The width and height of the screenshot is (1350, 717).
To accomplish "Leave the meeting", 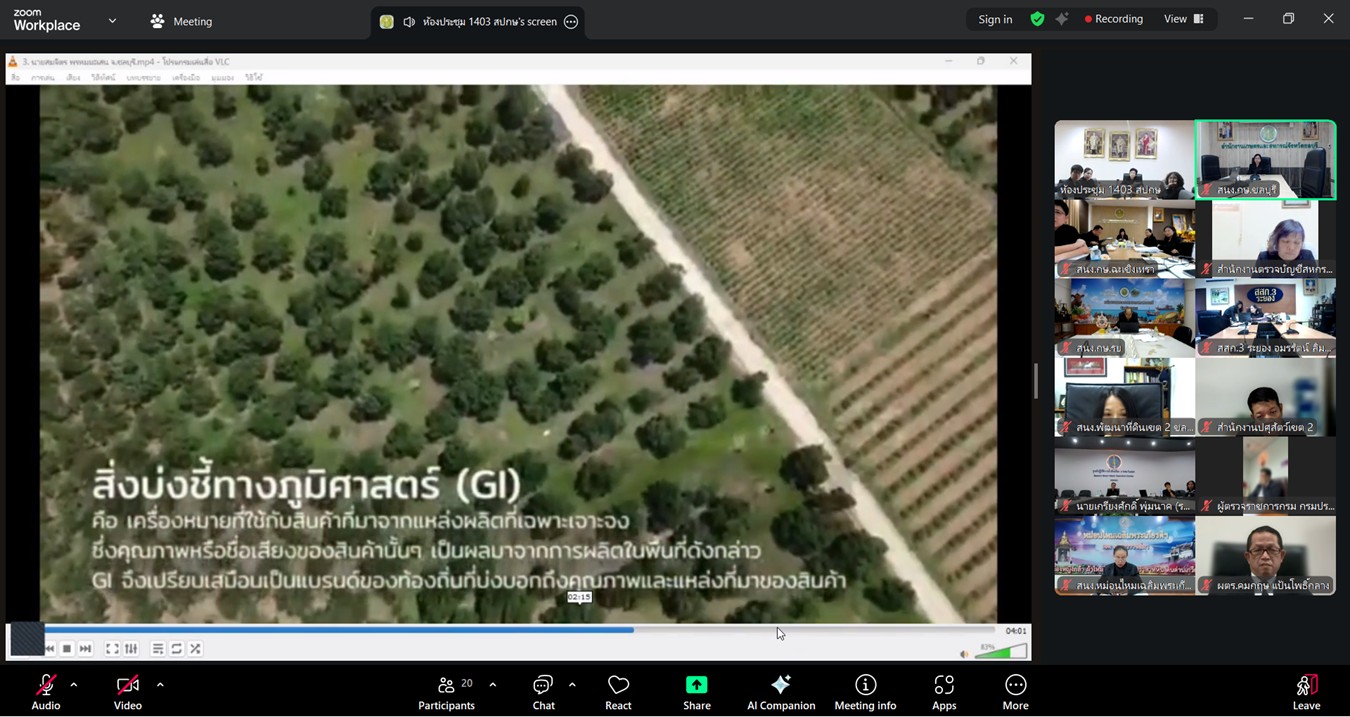I will (x=1306, y=692).
